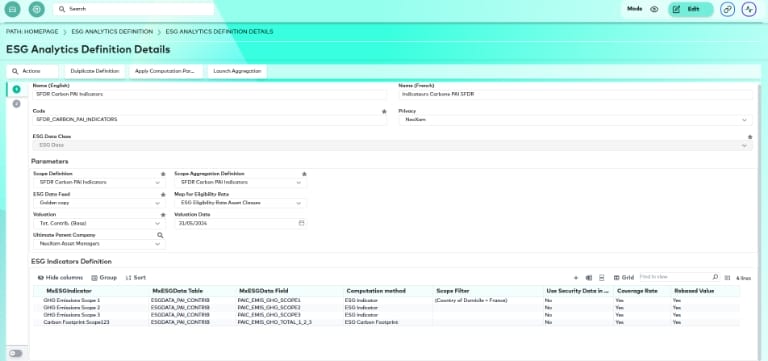Click the second round teal icon beside menu
768x361 pixels.
point(36,9)
